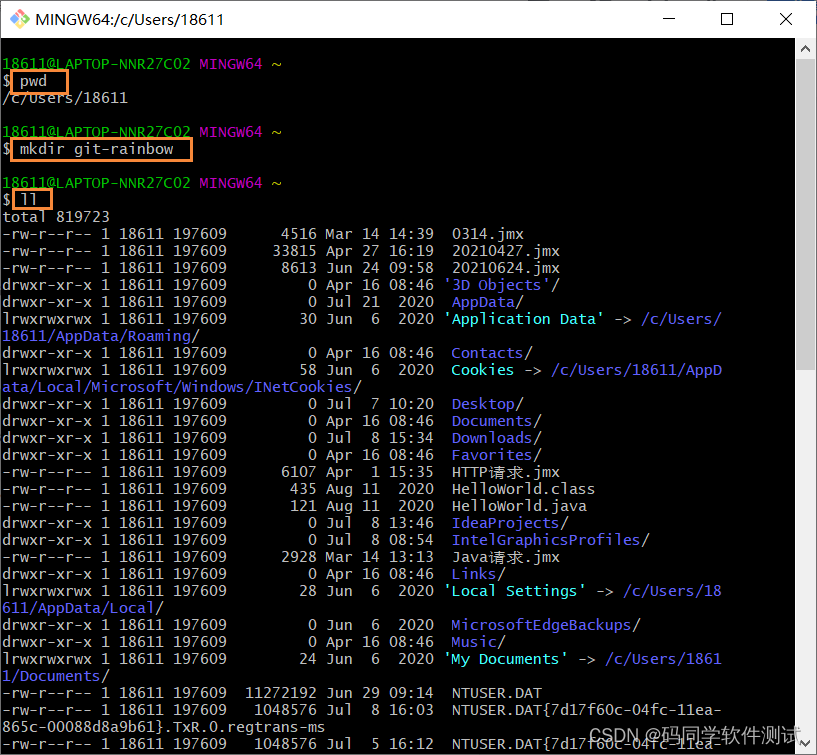The height and width of the screenshot is (755, 817).
Task: Click the path 1/Documents/ continuation
Action: [56, 676]
